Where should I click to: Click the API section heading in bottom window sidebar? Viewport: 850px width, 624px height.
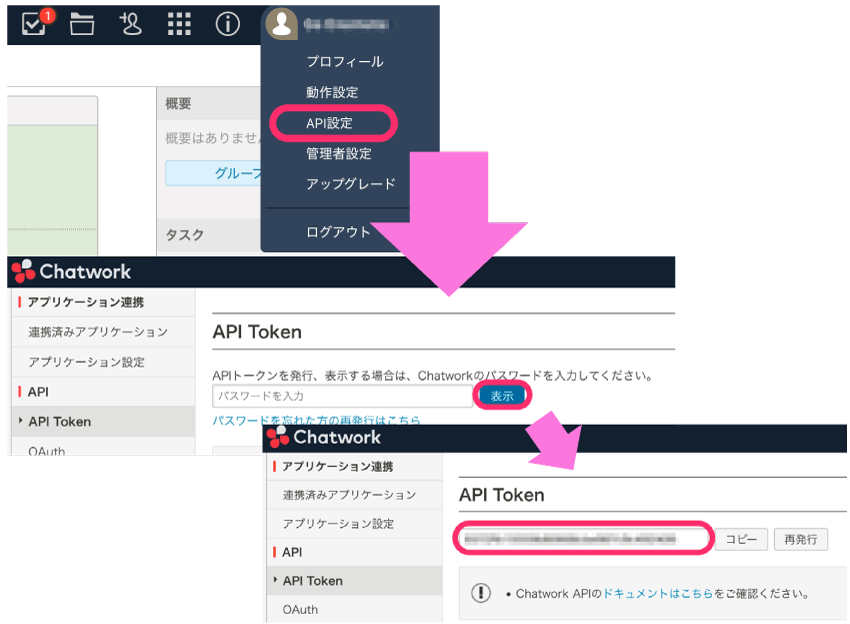[292, 552]
